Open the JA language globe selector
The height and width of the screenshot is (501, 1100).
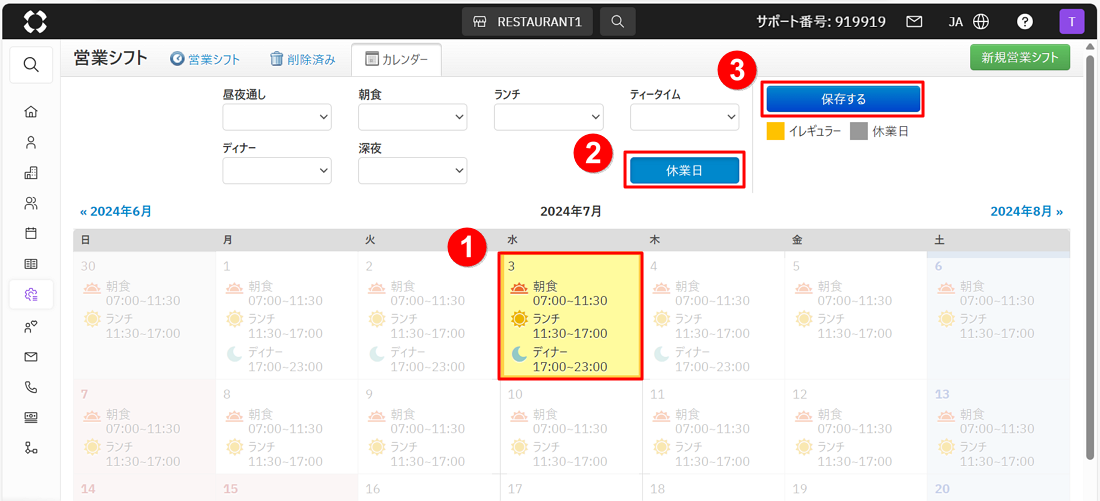pos(968,21)
